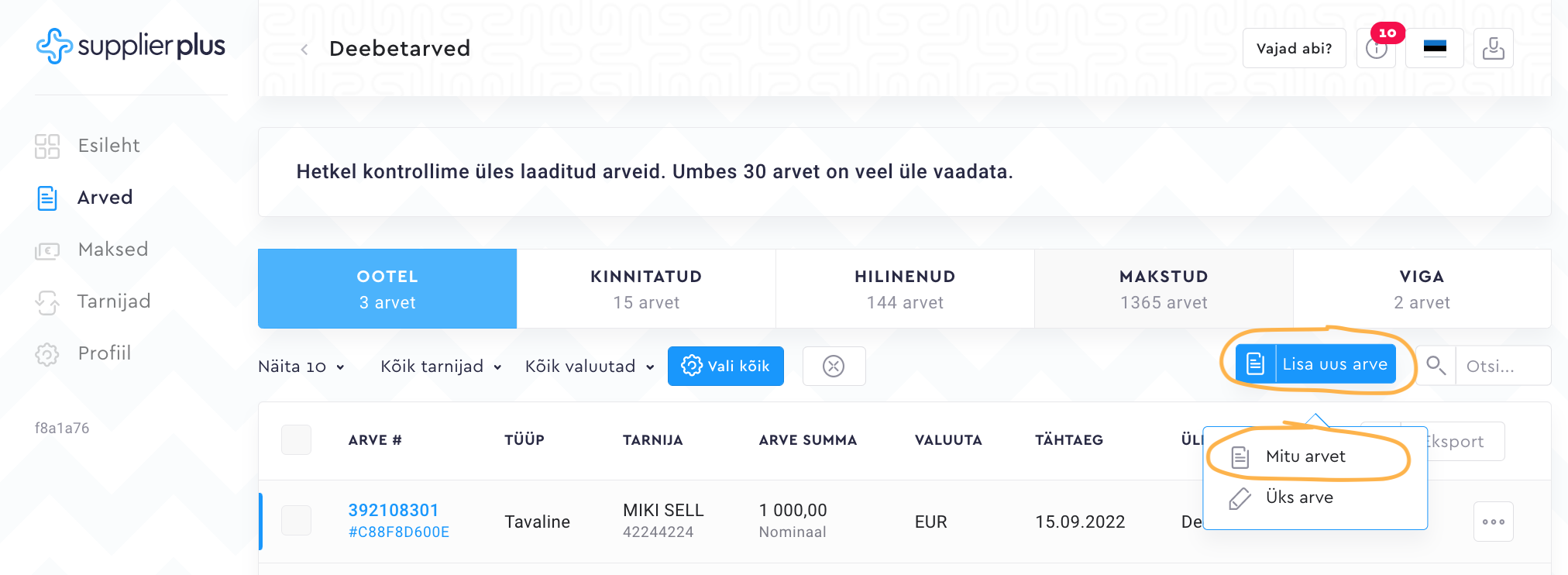The image size is (1568, 575).
Task: Open the Estonian flag language selector
Action: click(x=1435, y=49)
